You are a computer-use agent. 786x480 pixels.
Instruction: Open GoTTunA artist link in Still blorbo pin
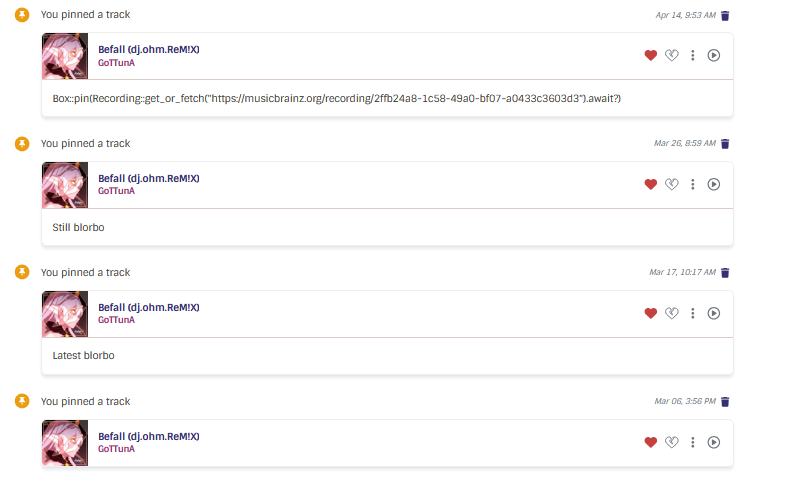coord(116,191)
